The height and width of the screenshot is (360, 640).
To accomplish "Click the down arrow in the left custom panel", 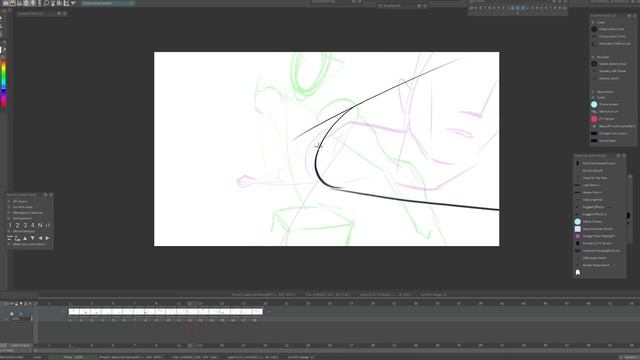I will pyautogui.click(x=33, y=238).
